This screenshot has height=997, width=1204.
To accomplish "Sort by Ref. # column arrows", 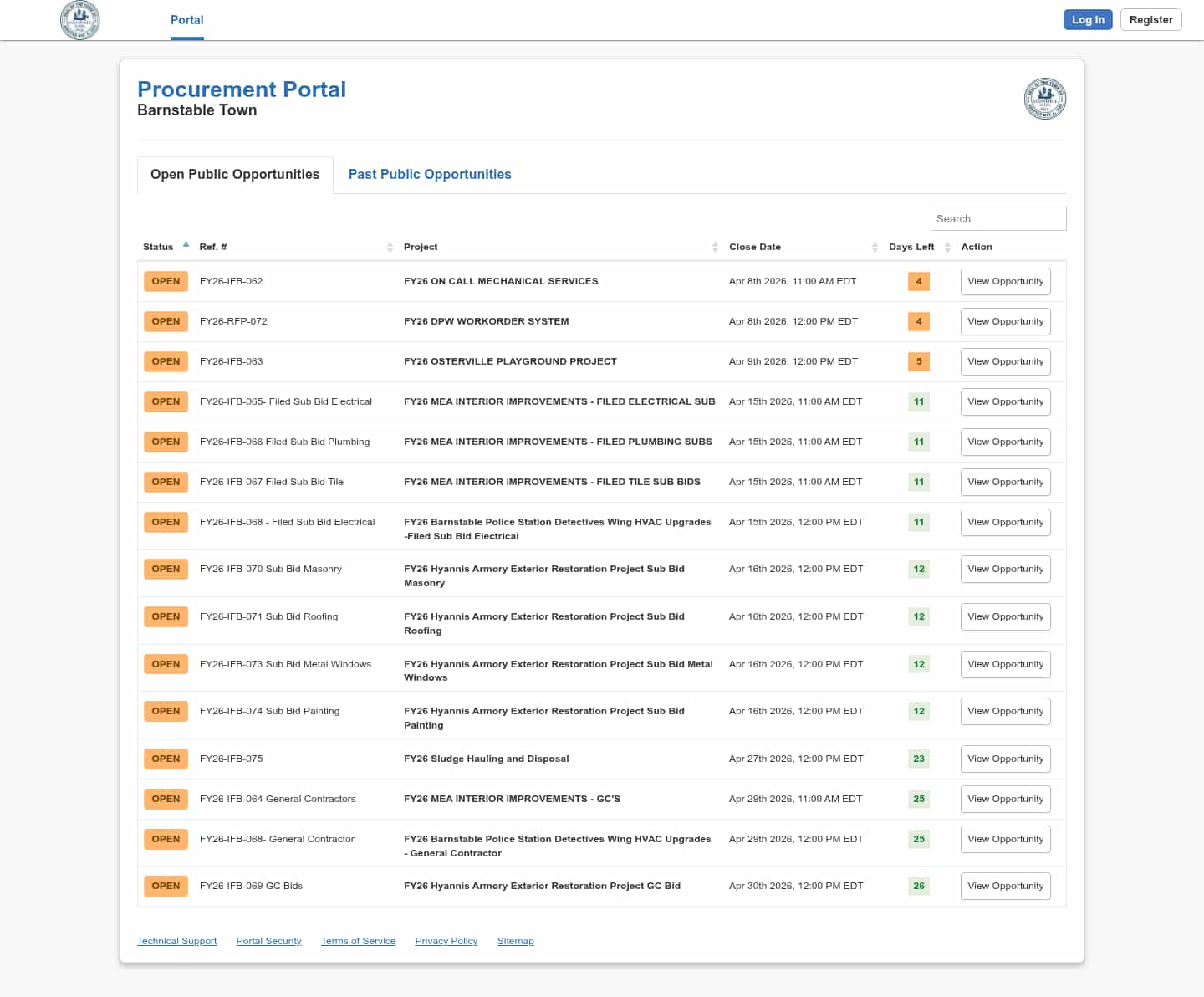I will [390, 247].
